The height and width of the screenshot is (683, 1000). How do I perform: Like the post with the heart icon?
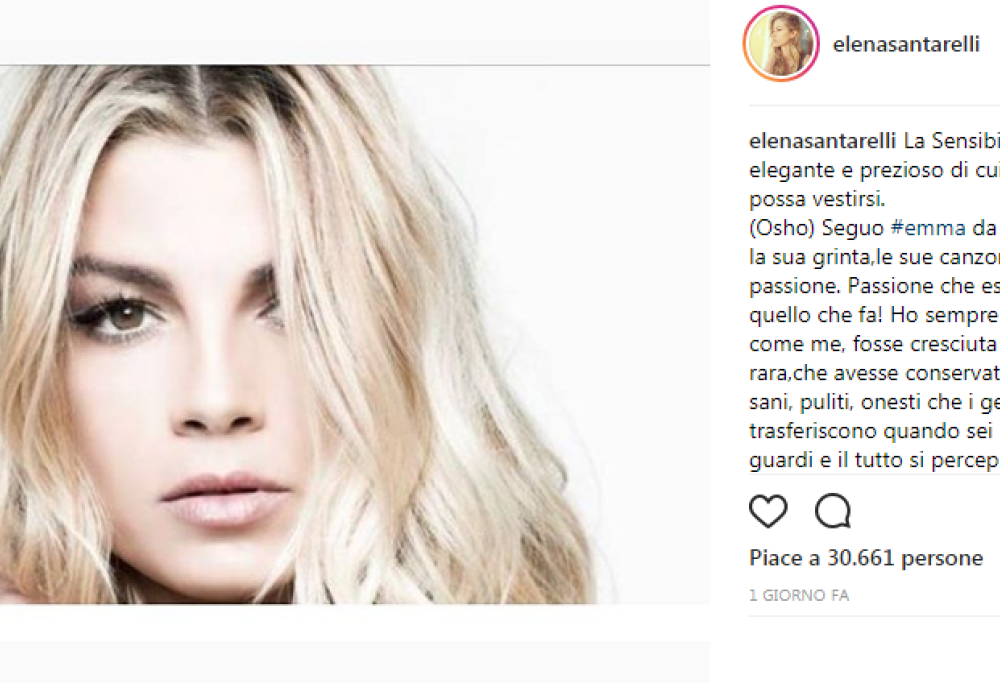point(768,511)
